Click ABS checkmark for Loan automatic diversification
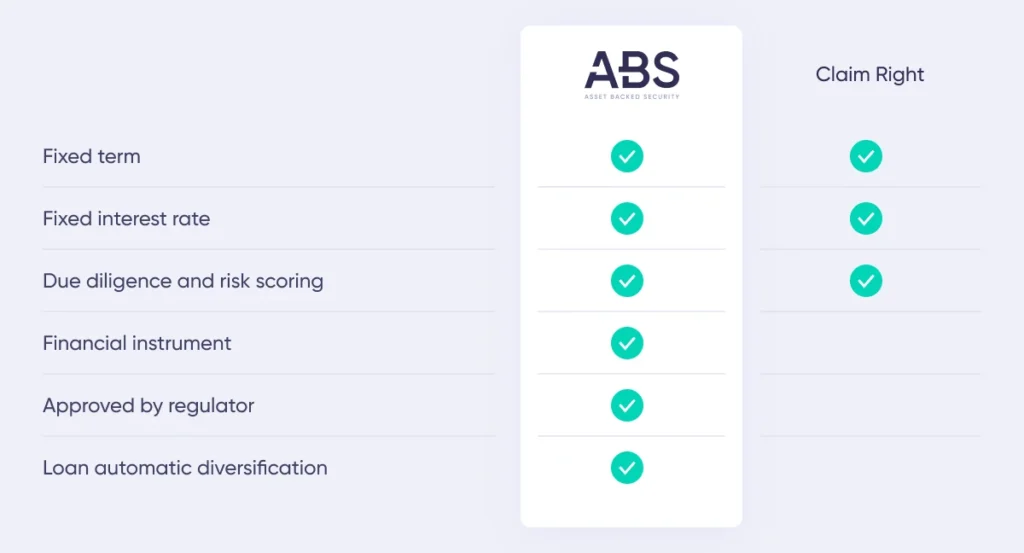Image resolution: width=1024 pixels, height=553 pixels. 627,467
